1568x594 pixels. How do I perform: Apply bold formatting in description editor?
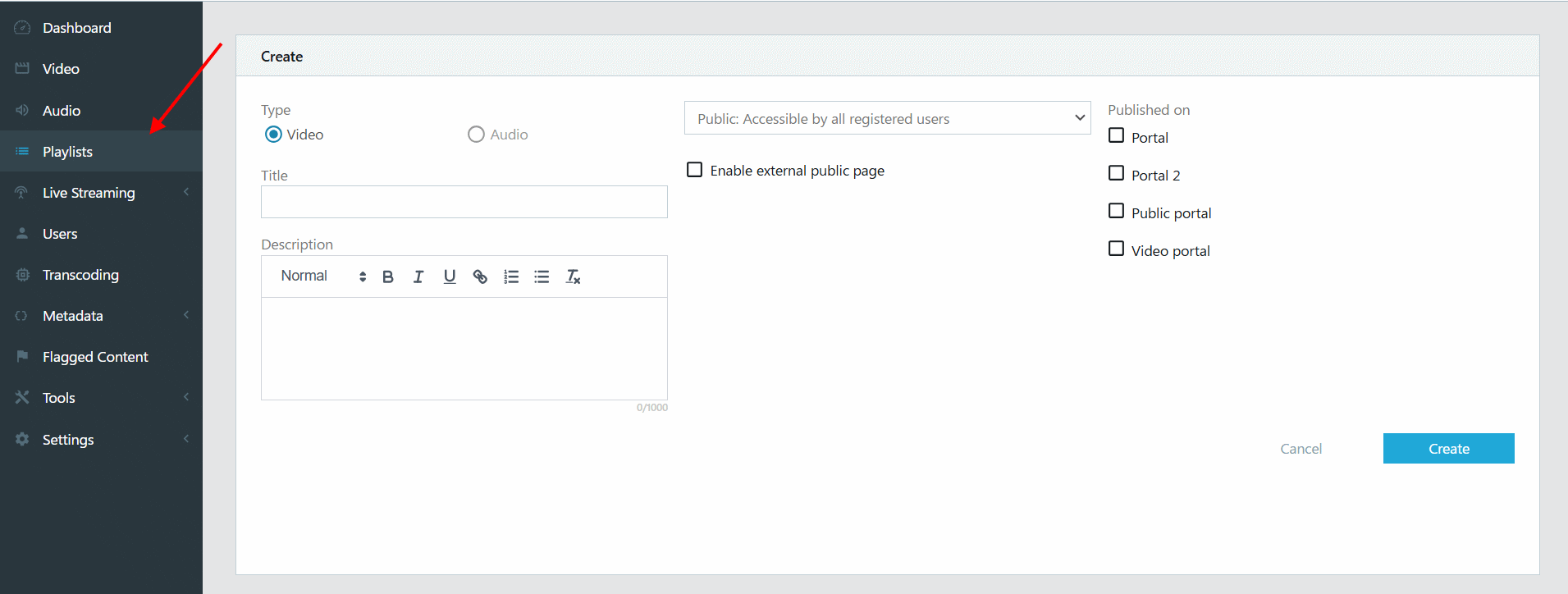388,276
